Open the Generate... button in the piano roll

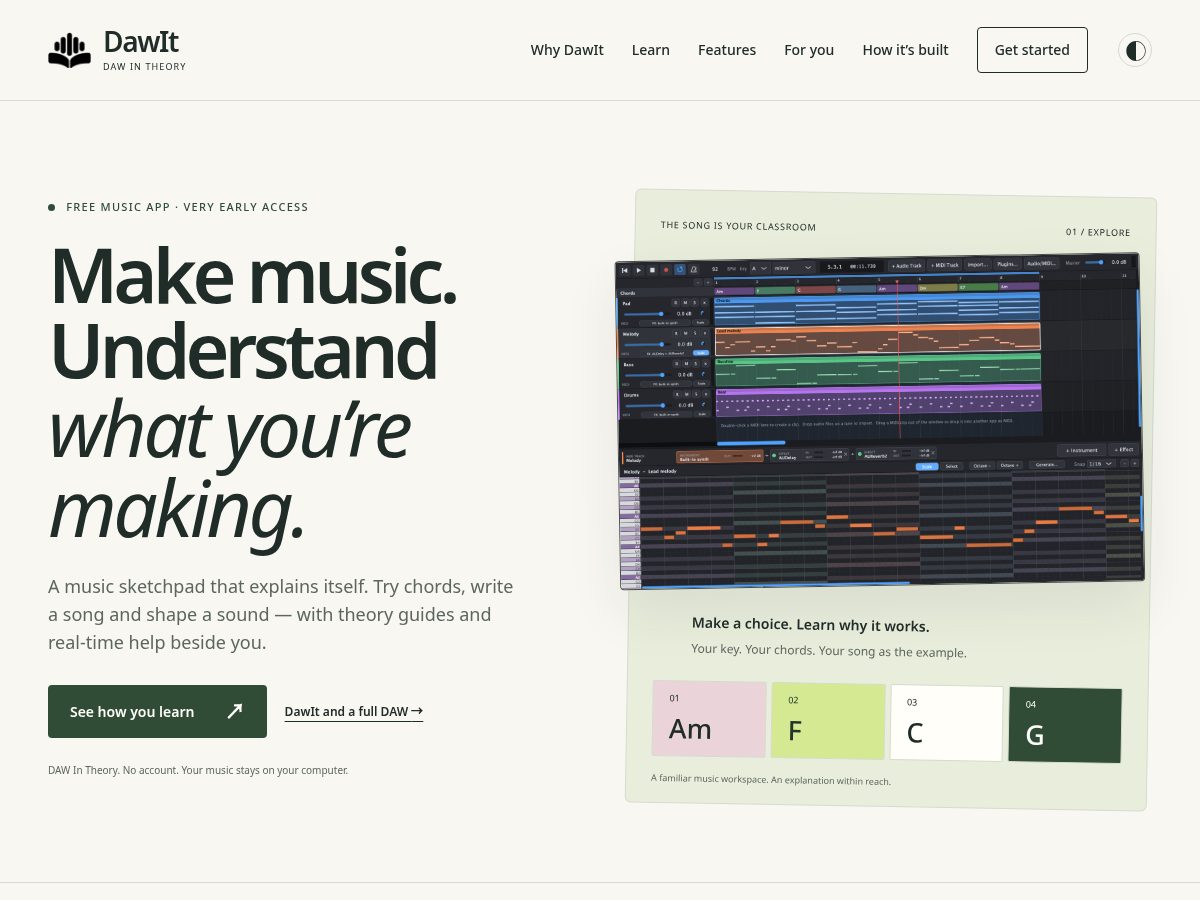[x=1047, y=465]
